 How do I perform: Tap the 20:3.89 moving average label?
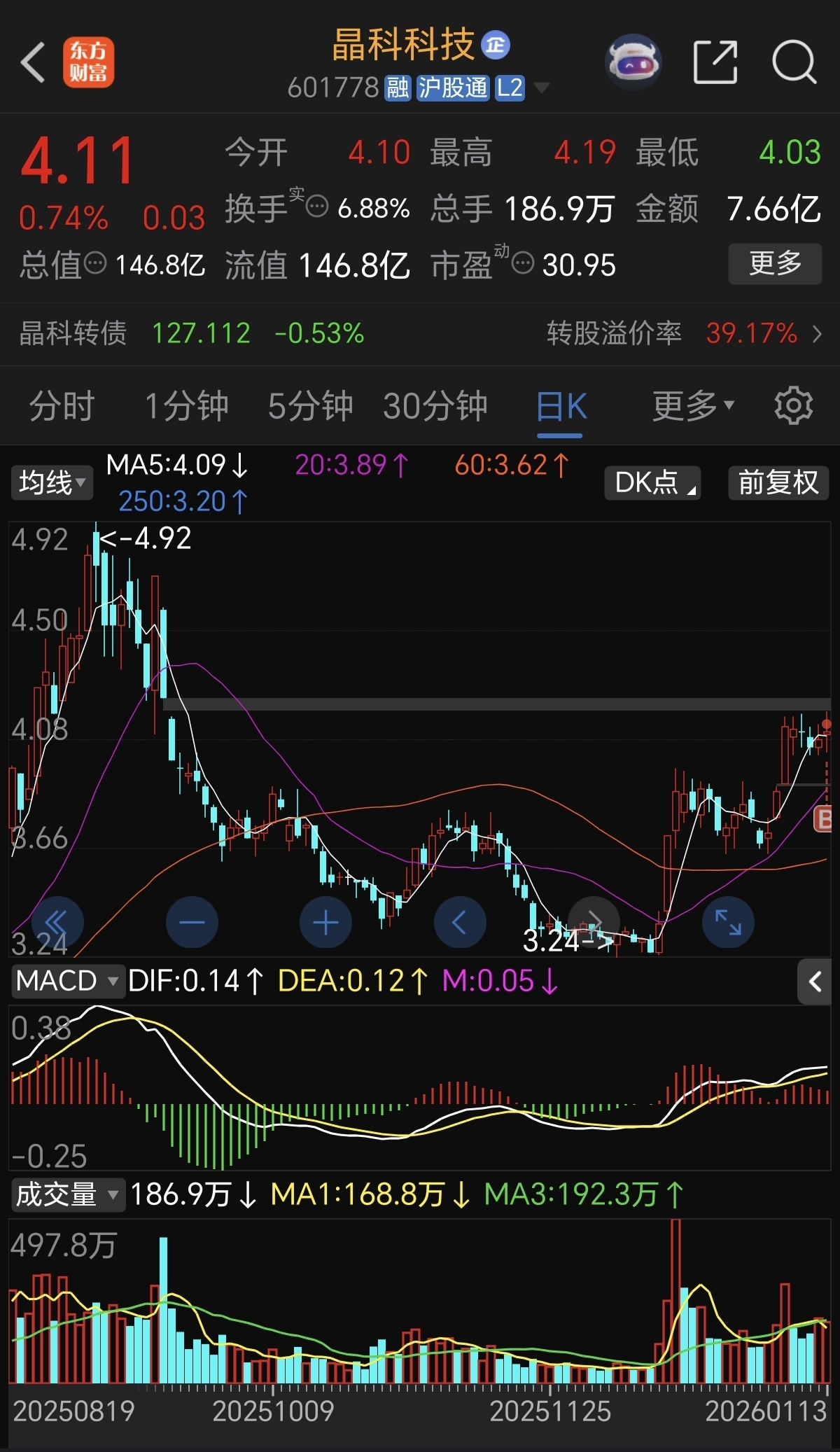click(x=351, y=465)
